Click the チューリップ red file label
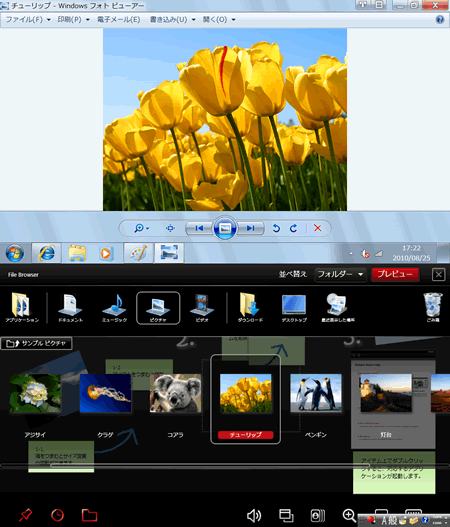 (246, 435)
